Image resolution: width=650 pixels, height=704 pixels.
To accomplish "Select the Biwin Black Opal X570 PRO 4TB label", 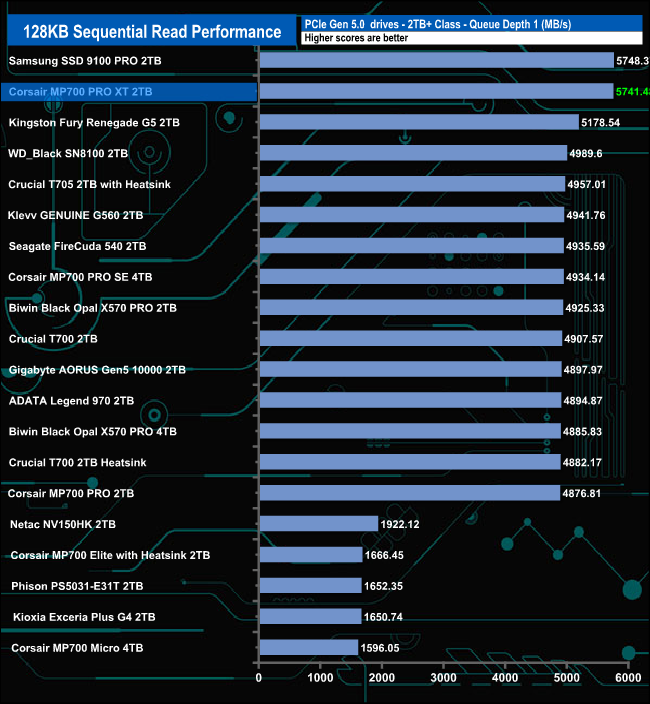I will [93, 432].
